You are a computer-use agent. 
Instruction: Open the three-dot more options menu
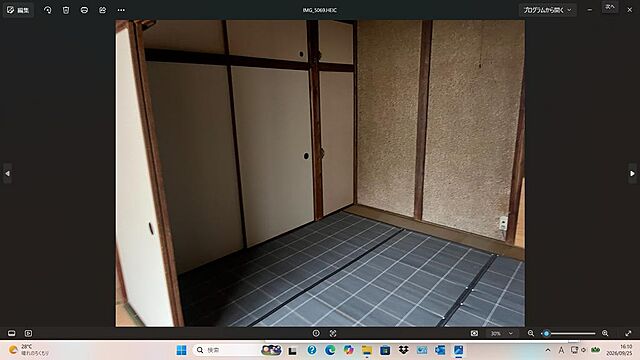pos(121,10)
